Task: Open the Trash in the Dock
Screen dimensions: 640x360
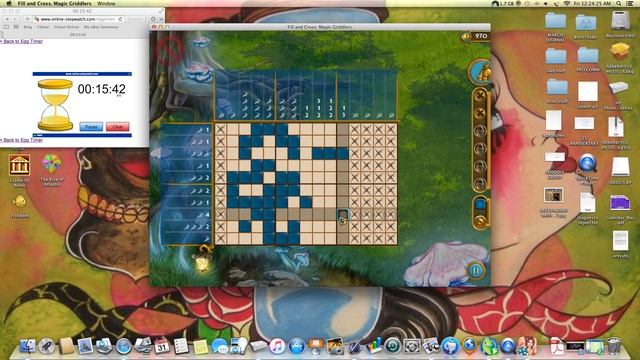Action: [614, 346]
